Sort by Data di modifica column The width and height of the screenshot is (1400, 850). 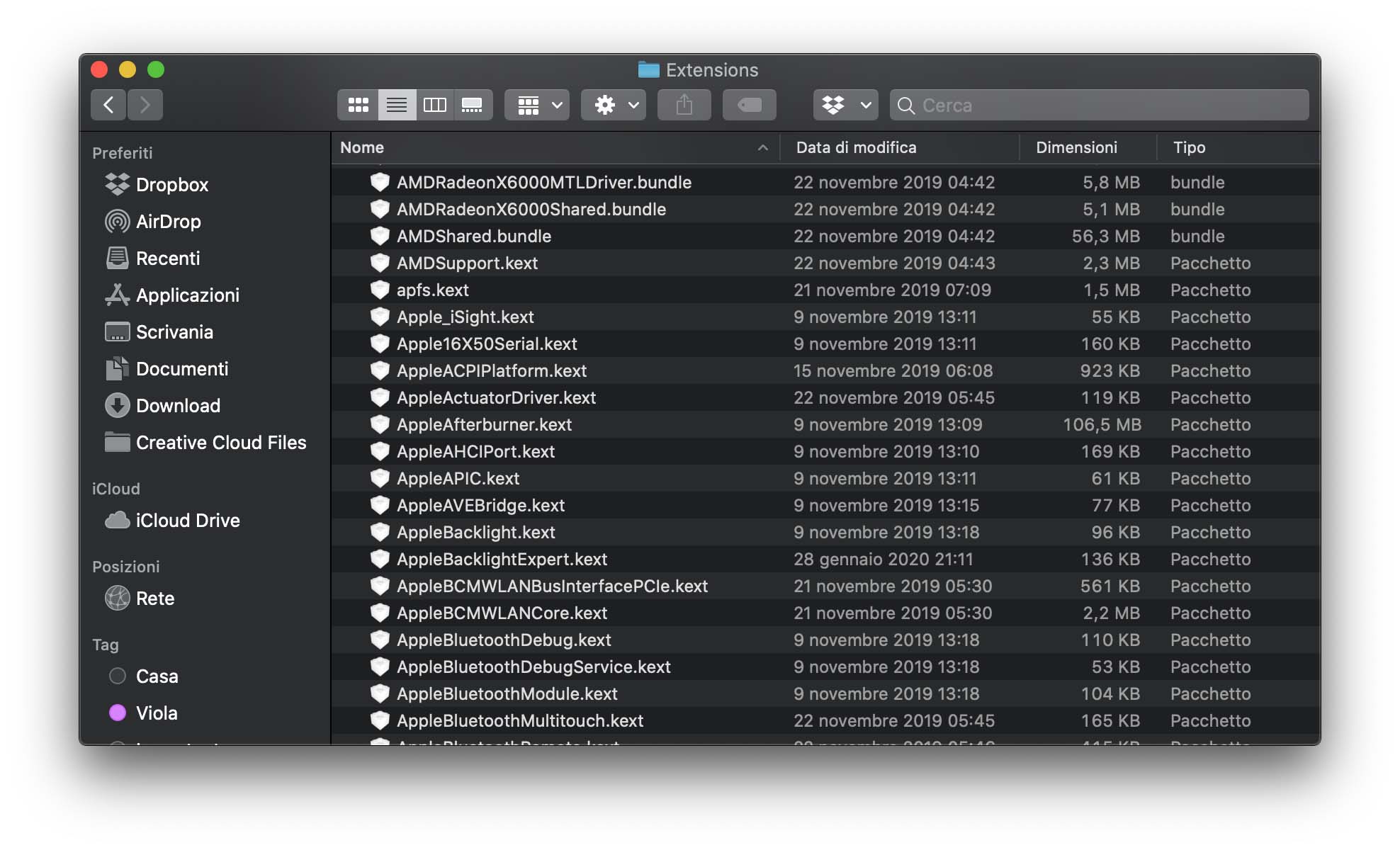856,147
